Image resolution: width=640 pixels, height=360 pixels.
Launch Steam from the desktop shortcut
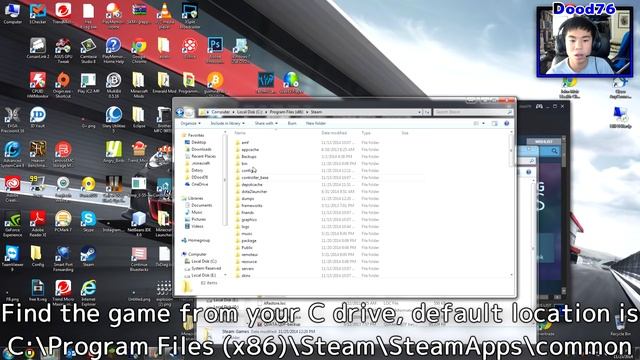click(x=88, y=256)
